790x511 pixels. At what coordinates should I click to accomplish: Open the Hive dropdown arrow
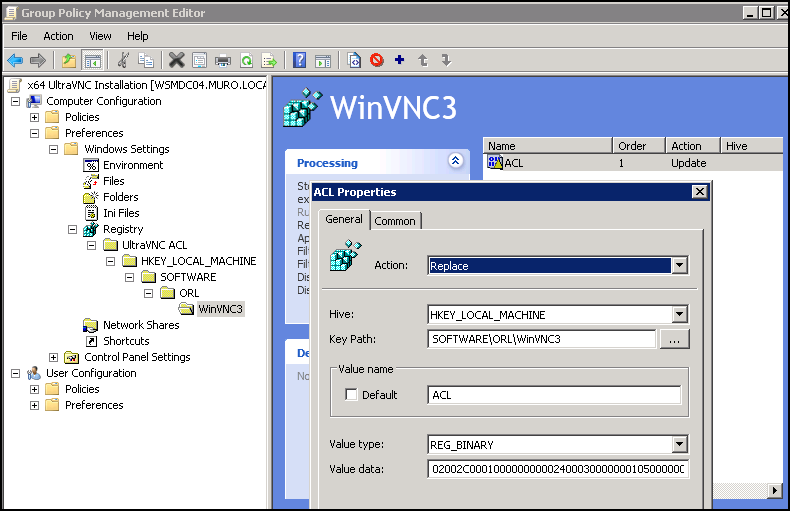point(680,315)
